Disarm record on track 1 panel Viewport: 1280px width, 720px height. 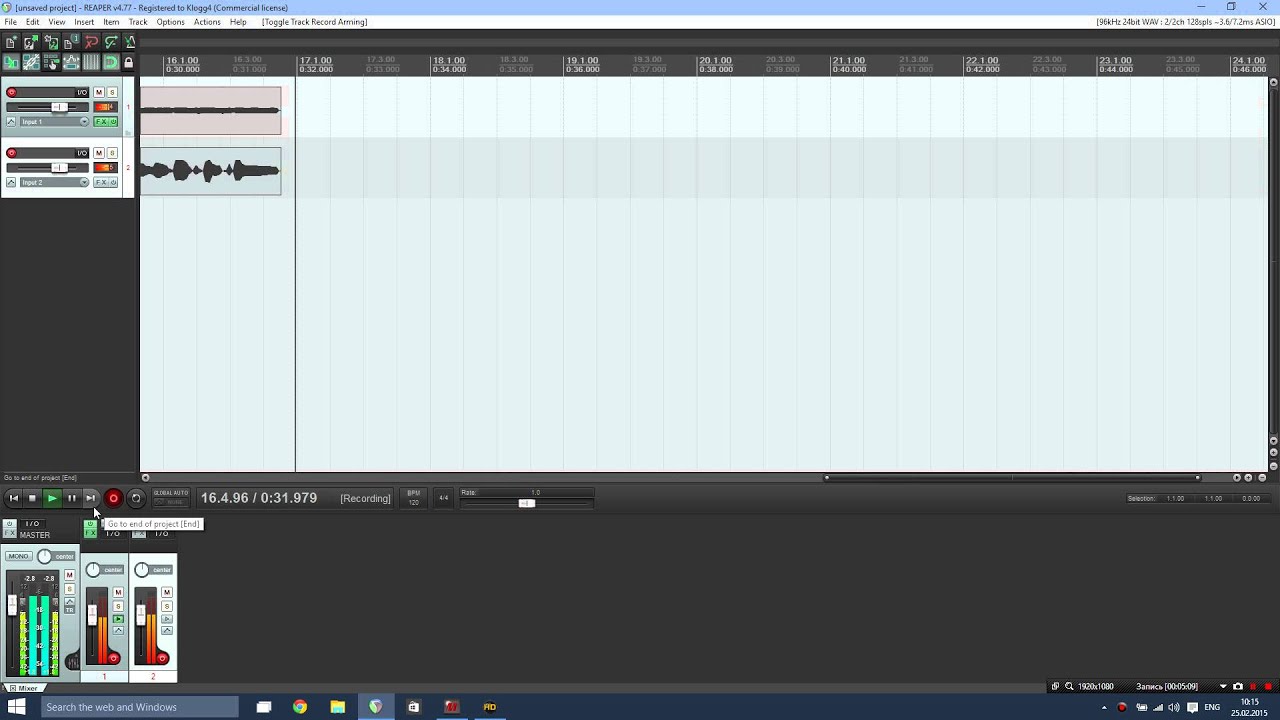11,92
